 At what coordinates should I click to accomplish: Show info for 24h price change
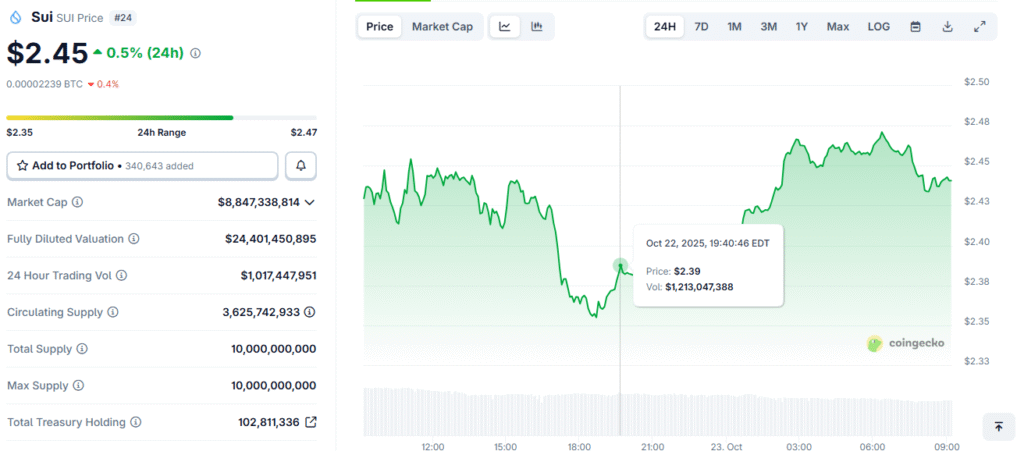tap(195, 53)
